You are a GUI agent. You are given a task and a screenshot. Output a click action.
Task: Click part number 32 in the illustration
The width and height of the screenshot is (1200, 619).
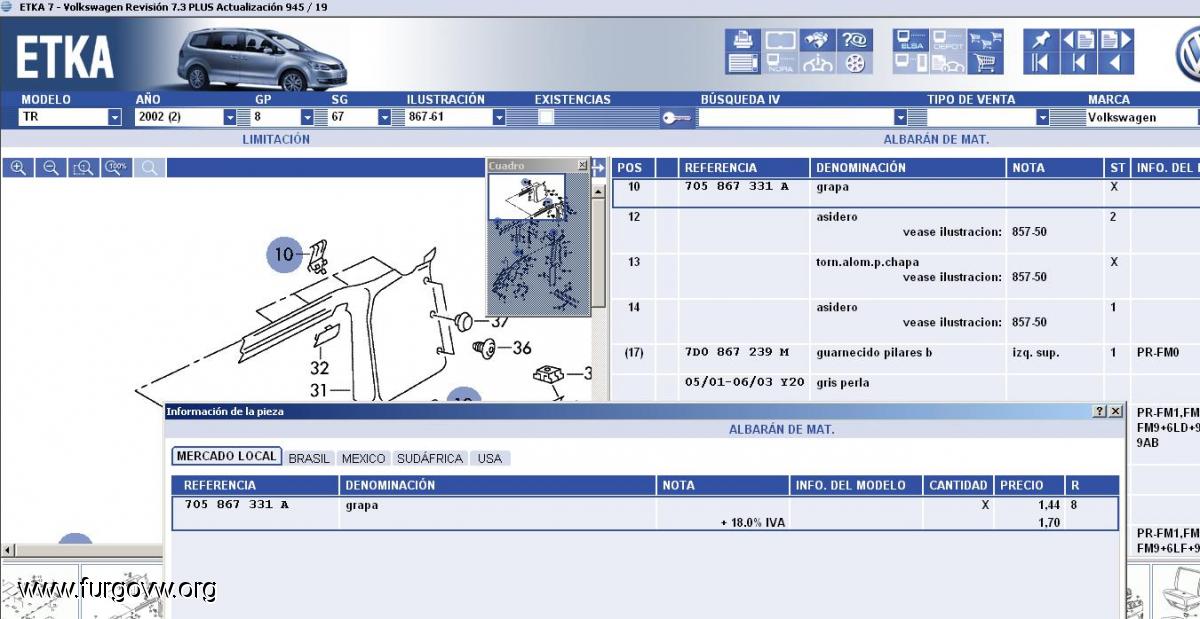(319, 368)
